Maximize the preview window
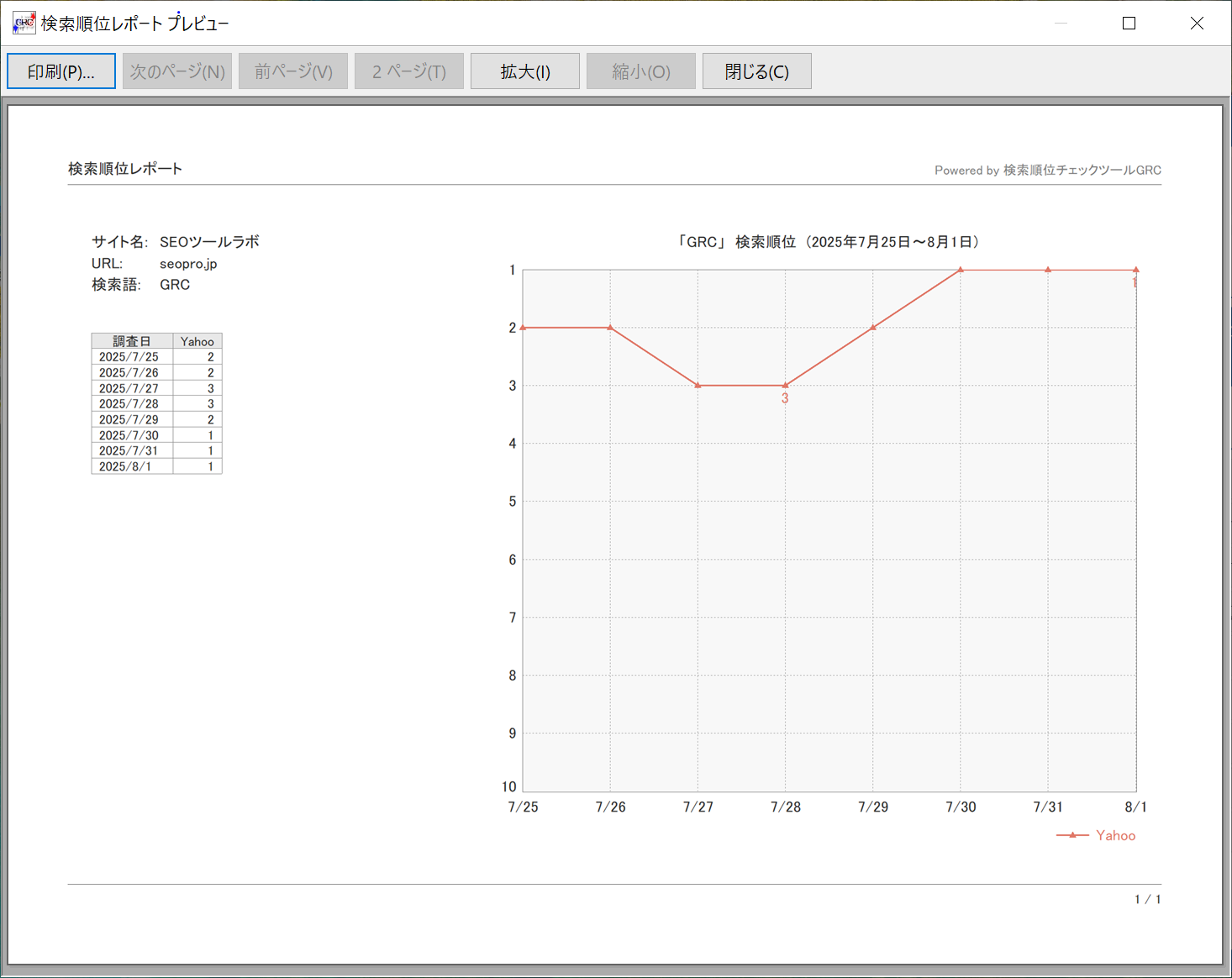1232x978 pixels. tap(1129, 23)
